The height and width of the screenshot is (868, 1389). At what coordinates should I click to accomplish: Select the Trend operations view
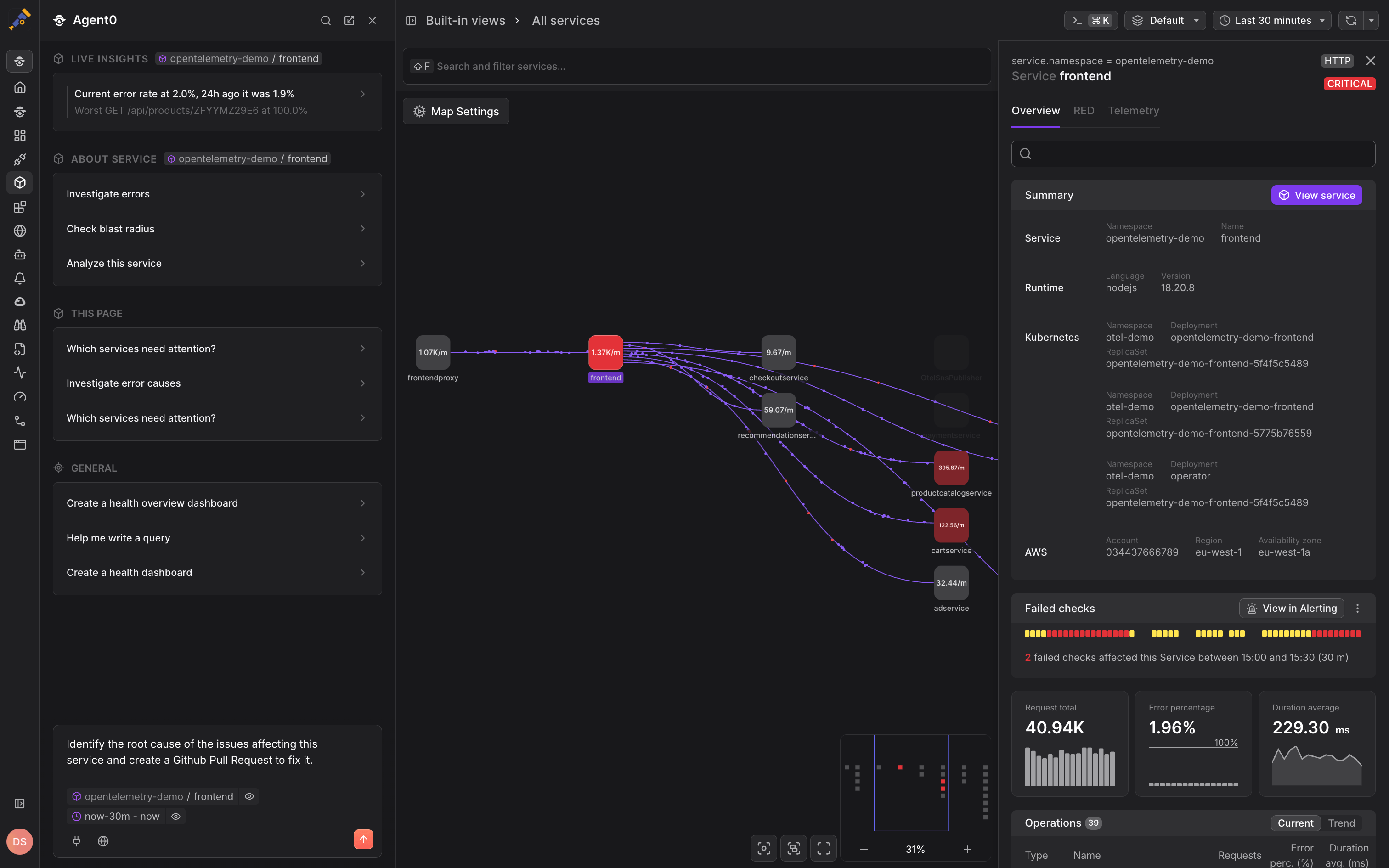click(1341, 823)
